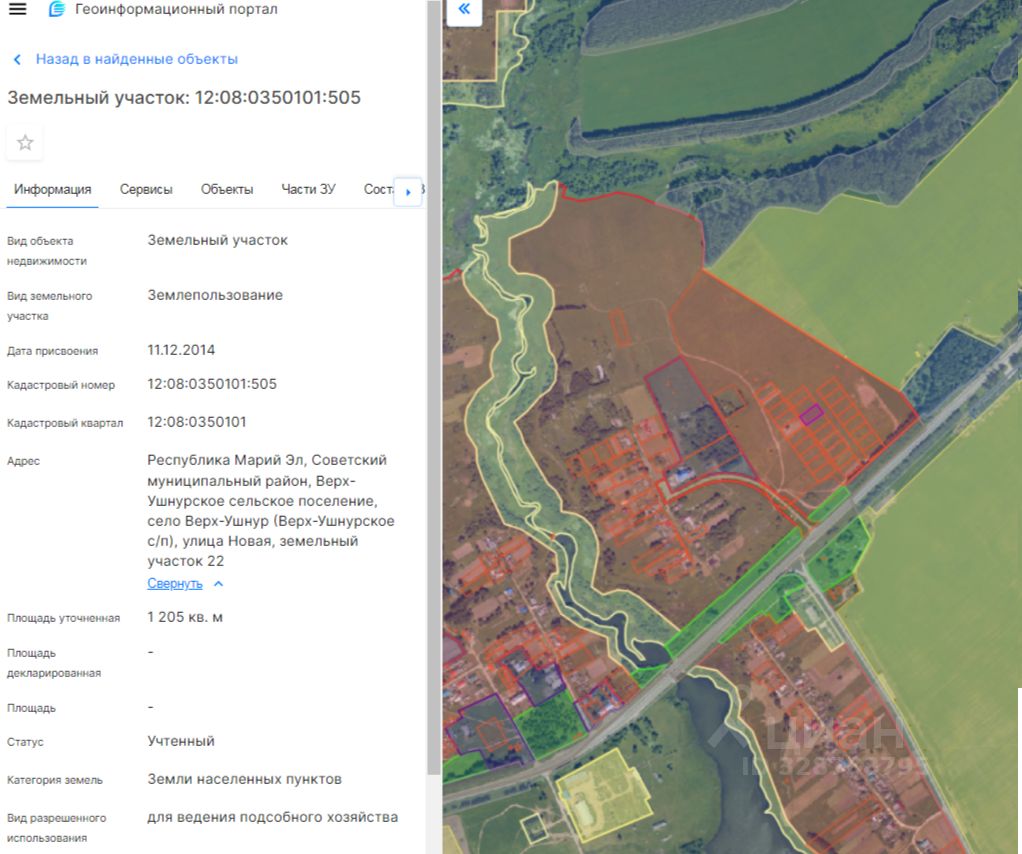Select the highlighted purple parcel on map
Screen dimensions: 1022x854
click(810, 414)
